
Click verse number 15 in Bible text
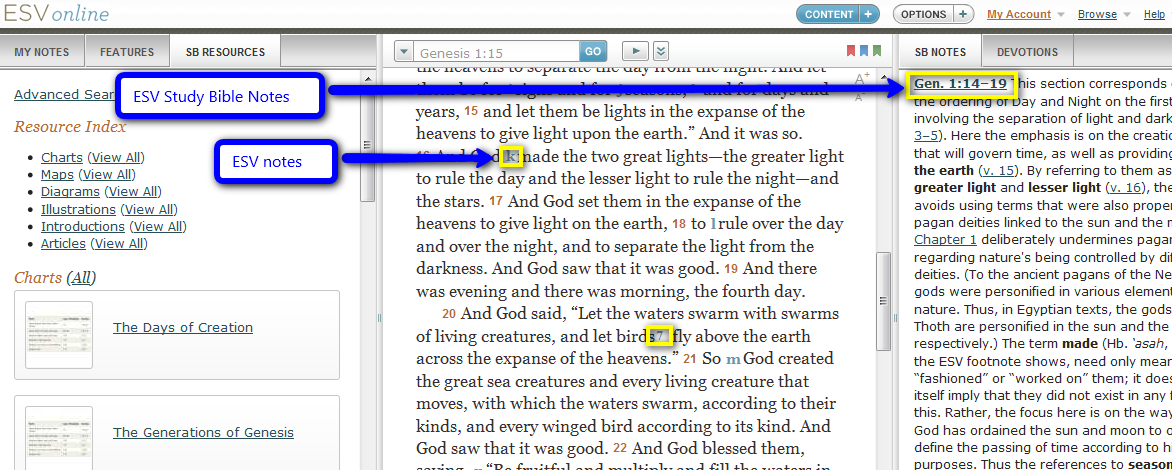472,111
